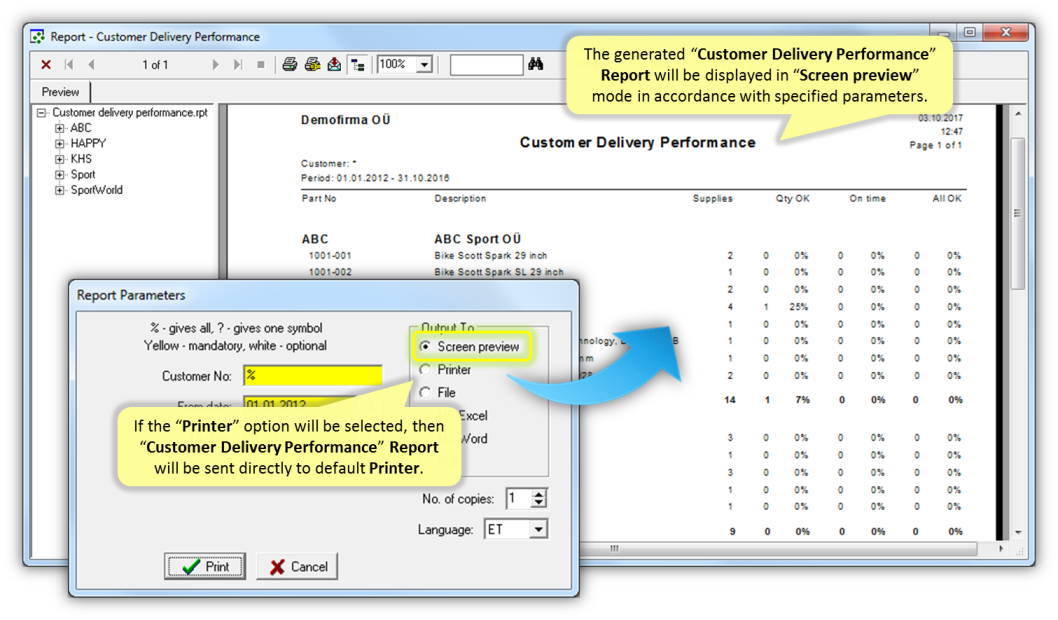Viewport: 1058px width, 620px height.
Task: Click the Customer No yellow input field
Action: [313, 376]
